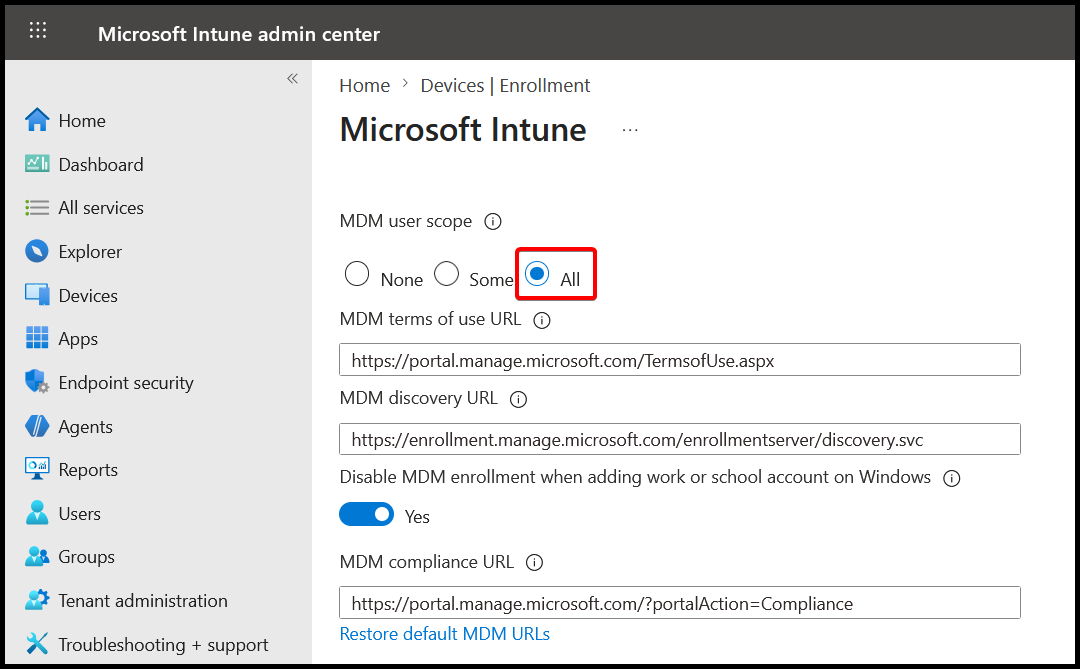Image resolution: width=1080 pixels, height=669 pixels.
Task: Click the Groups people icon
Action: click(x=37, y=557)
